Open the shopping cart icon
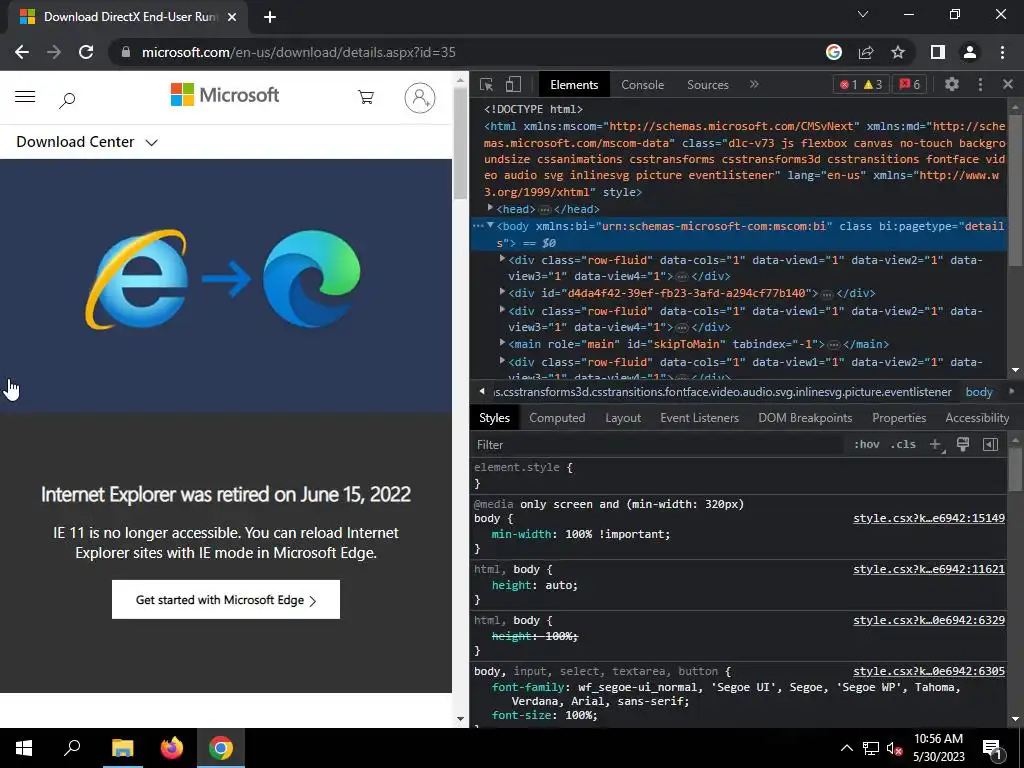 point(366,97)
